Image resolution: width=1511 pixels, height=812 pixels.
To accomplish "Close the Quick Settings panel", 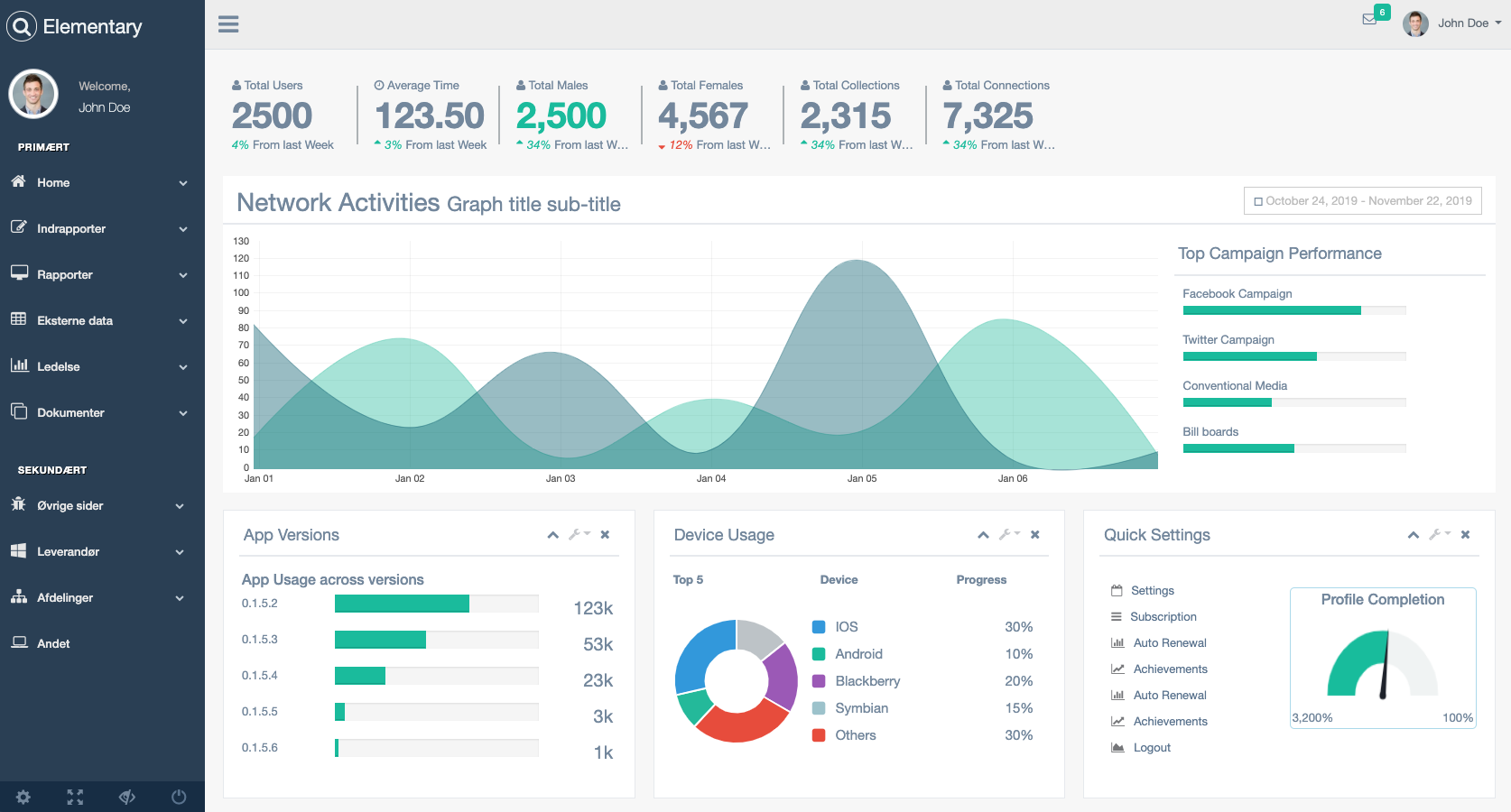I will [x=1466, y=535].
